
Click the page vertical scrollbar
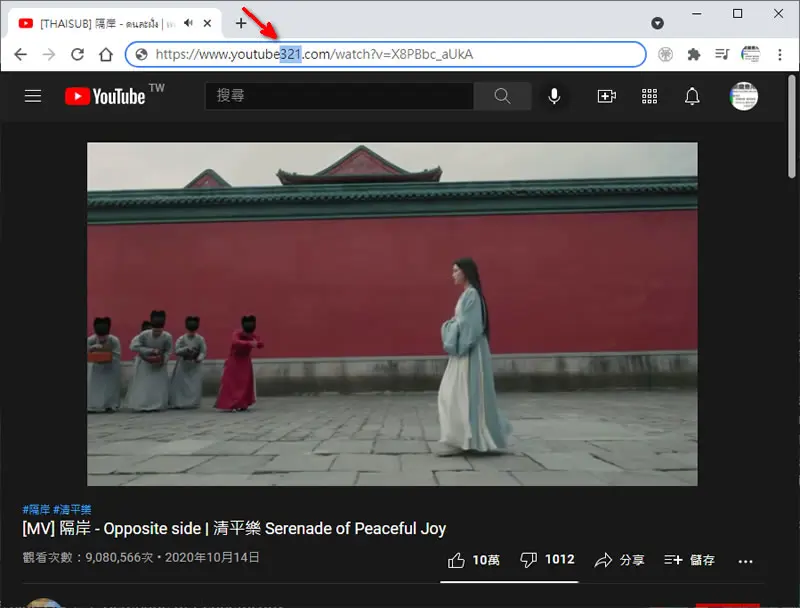pyautogui.click(x=791, y=126)
